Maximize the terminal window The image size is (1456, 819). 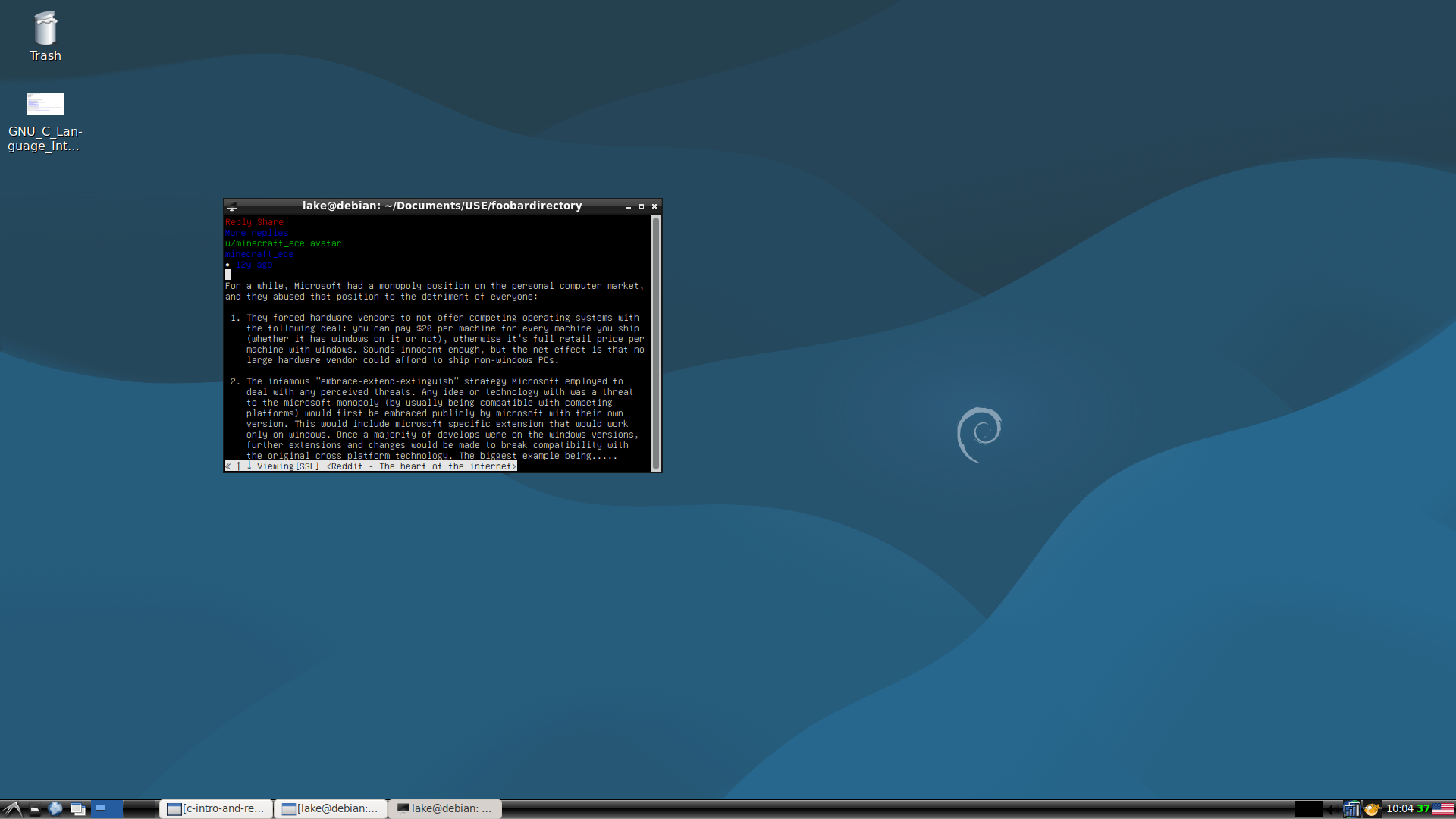(642, 206)
